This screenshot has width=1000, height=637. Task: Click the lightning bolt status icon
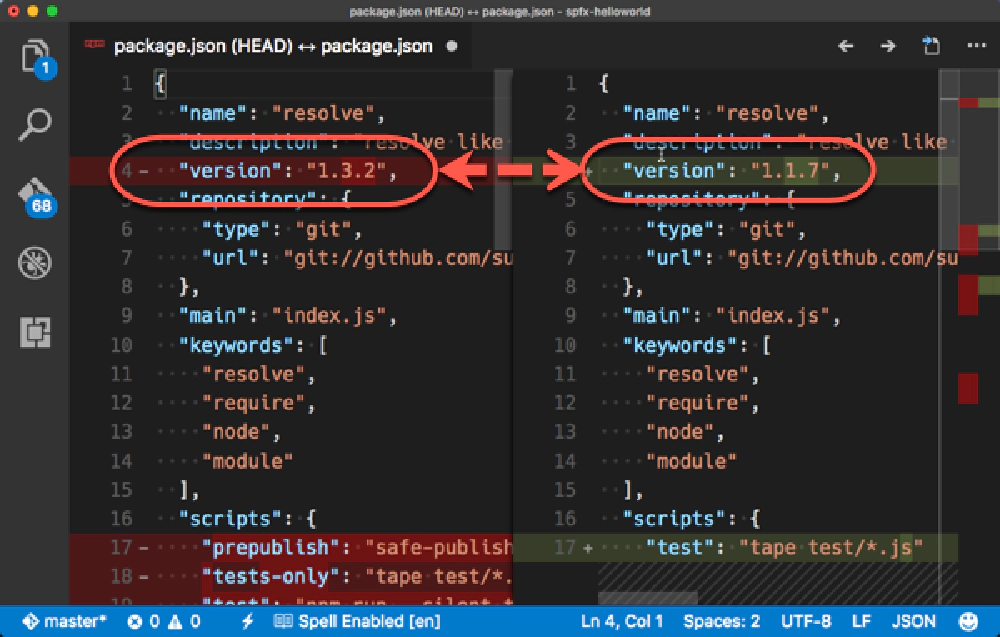(x=247, y=621)
